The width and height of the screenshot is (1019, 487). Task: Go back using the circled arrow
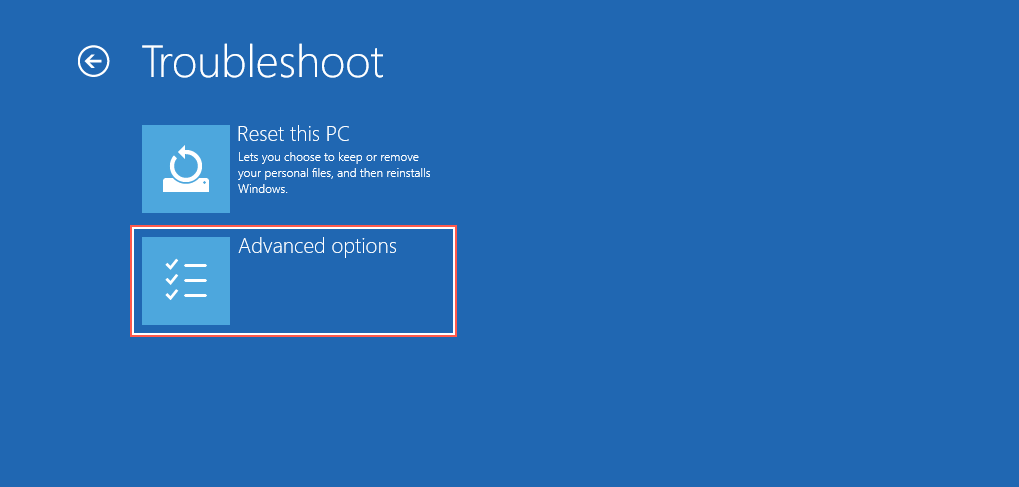pos(93,62)
